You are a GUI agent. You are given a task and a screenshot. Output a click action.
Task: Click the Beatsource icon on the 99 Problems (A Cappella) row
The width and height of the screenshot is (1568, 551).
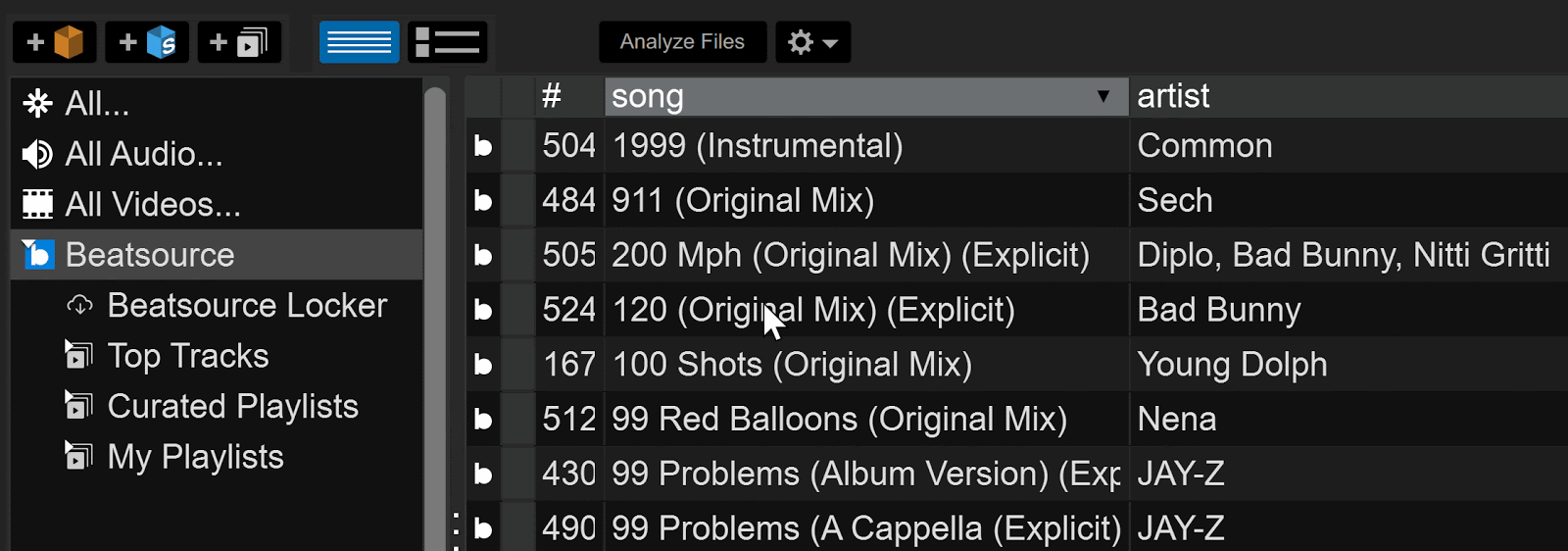(483, 528)
